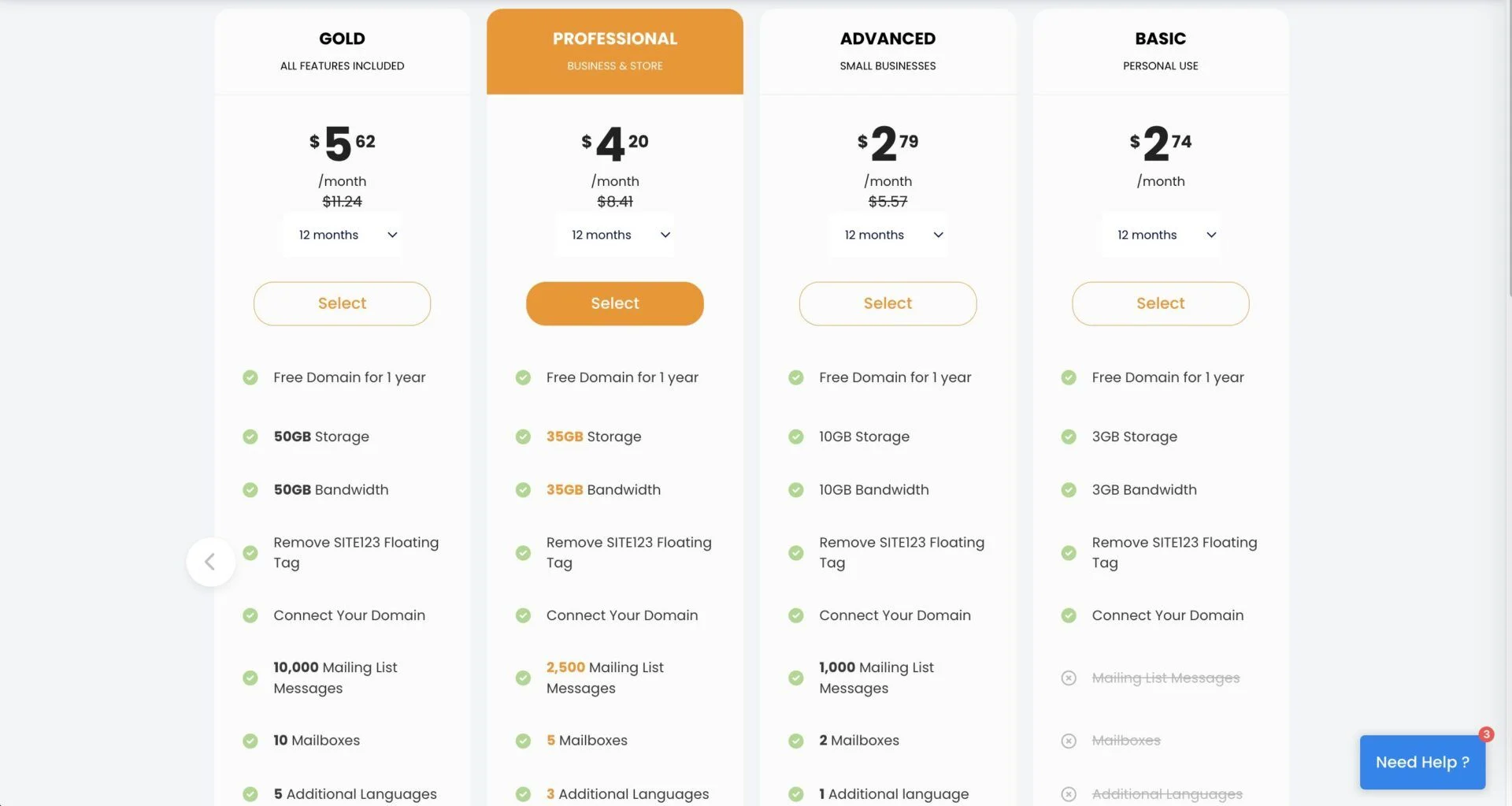Click the crossed-out icon next to Basic's Mailboxes
The image size is (1512, 806).
tap(1069, 740)
